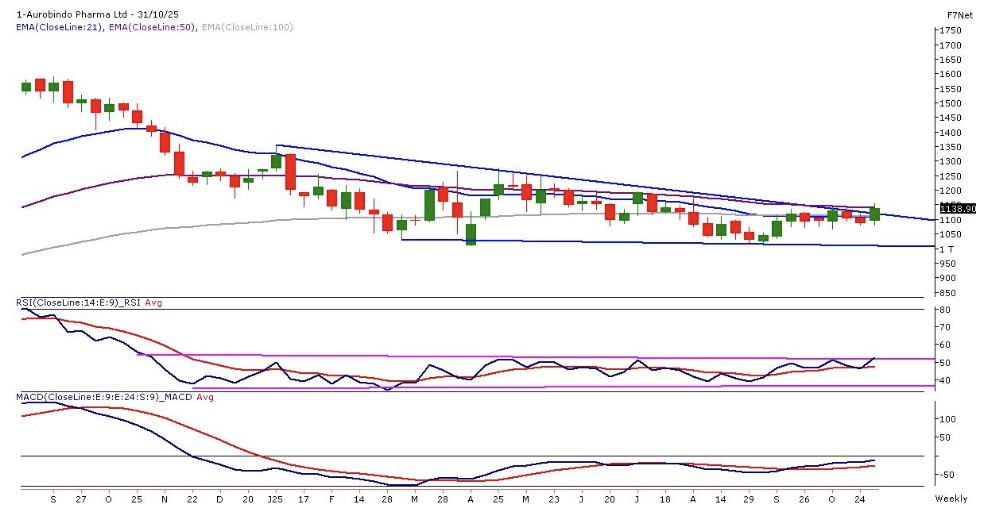The width and height of the screenshot is (988, 516).
Task: Select the J25 marker on time axis
Action: tap(274, 497)
